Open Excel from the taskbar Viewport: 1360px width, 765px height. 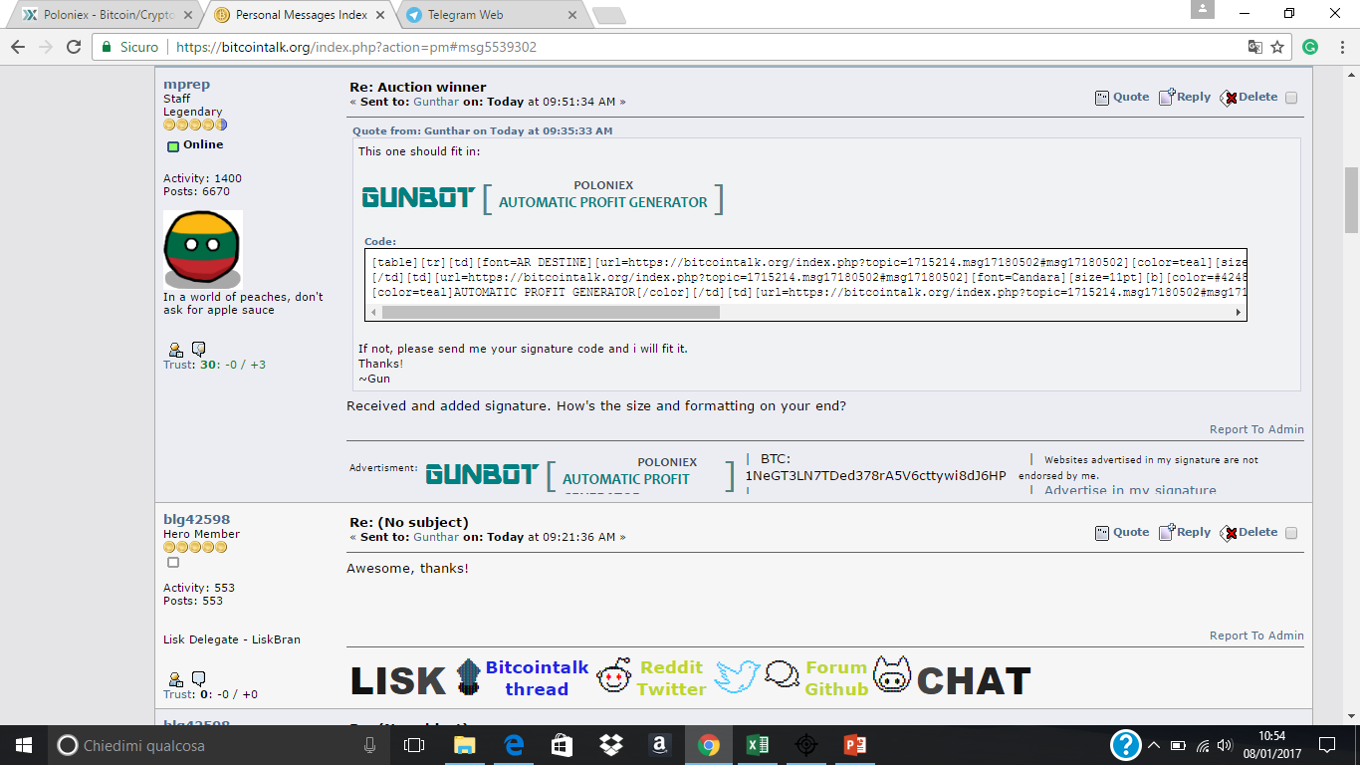coord(757,745)
